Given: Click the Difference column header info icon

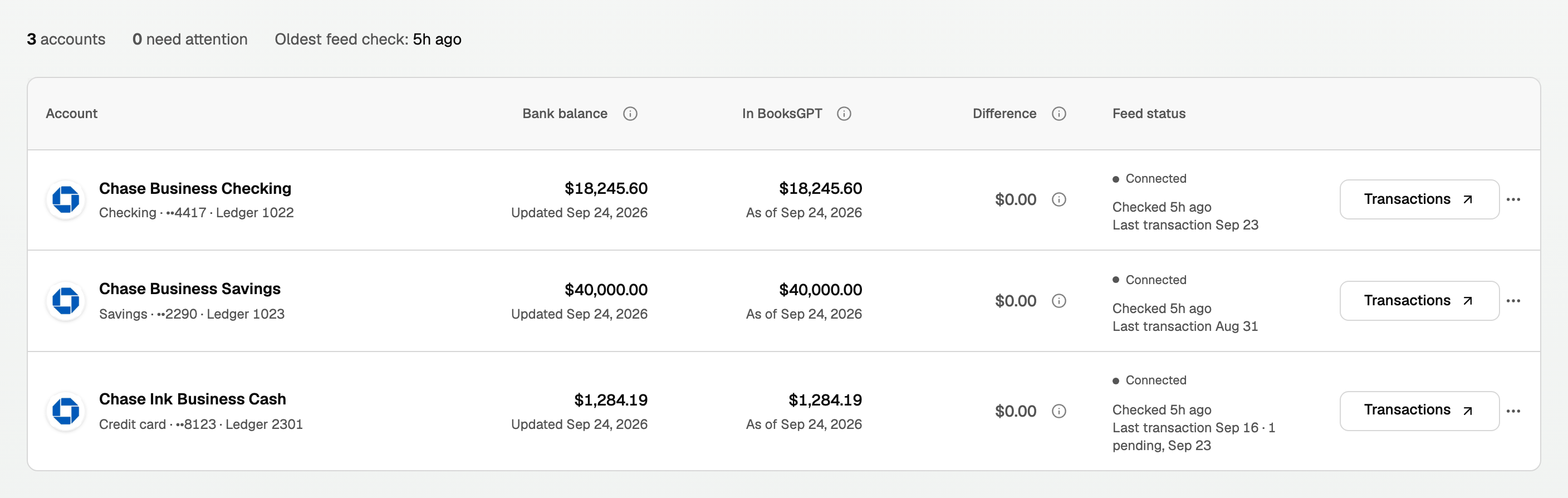Looking at the screenshot, I should pos(1059,114).
